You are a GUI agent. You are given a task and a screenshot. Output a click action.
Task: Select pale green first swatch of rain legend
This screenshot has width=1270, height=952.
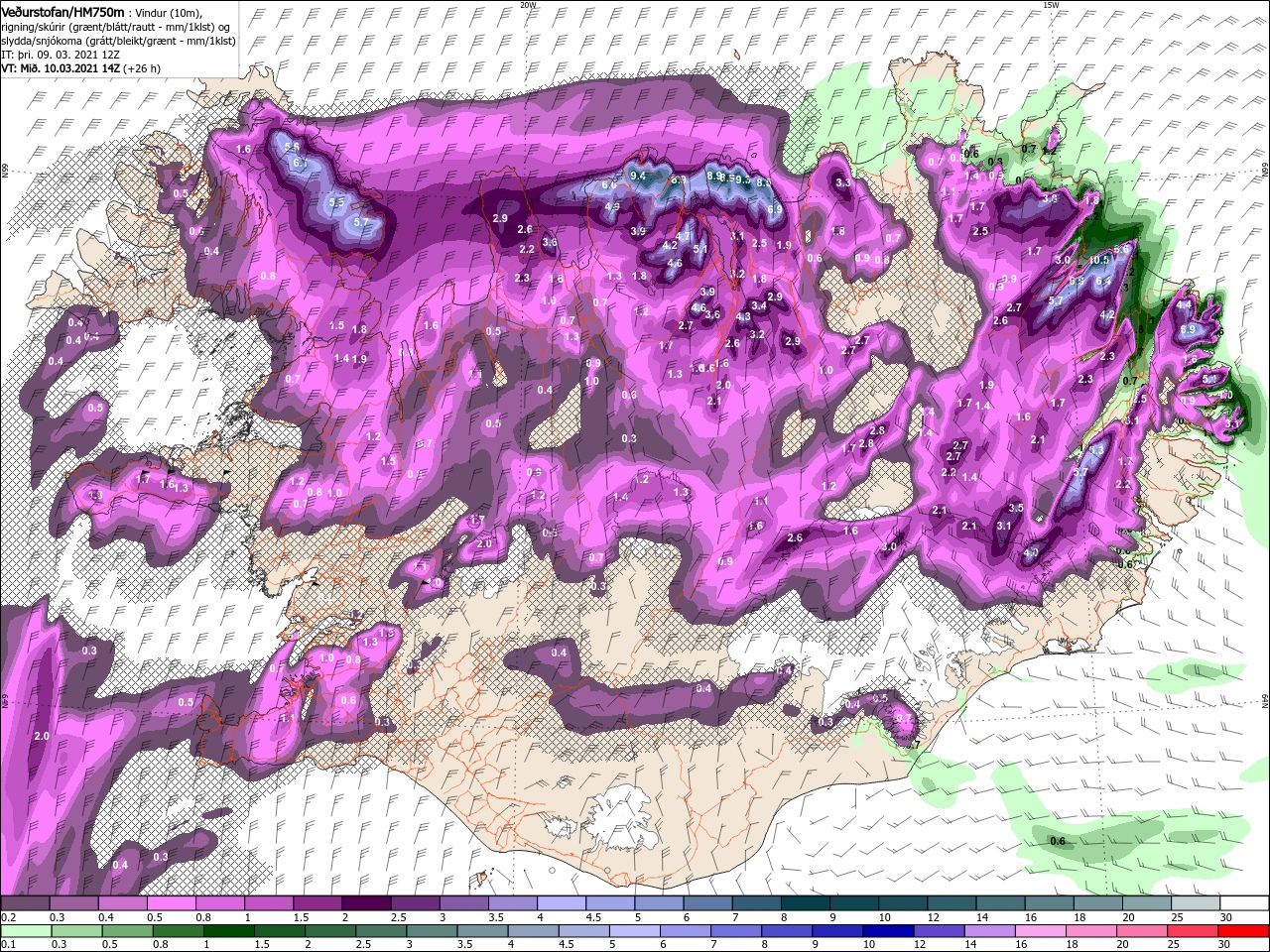[26, 931]
